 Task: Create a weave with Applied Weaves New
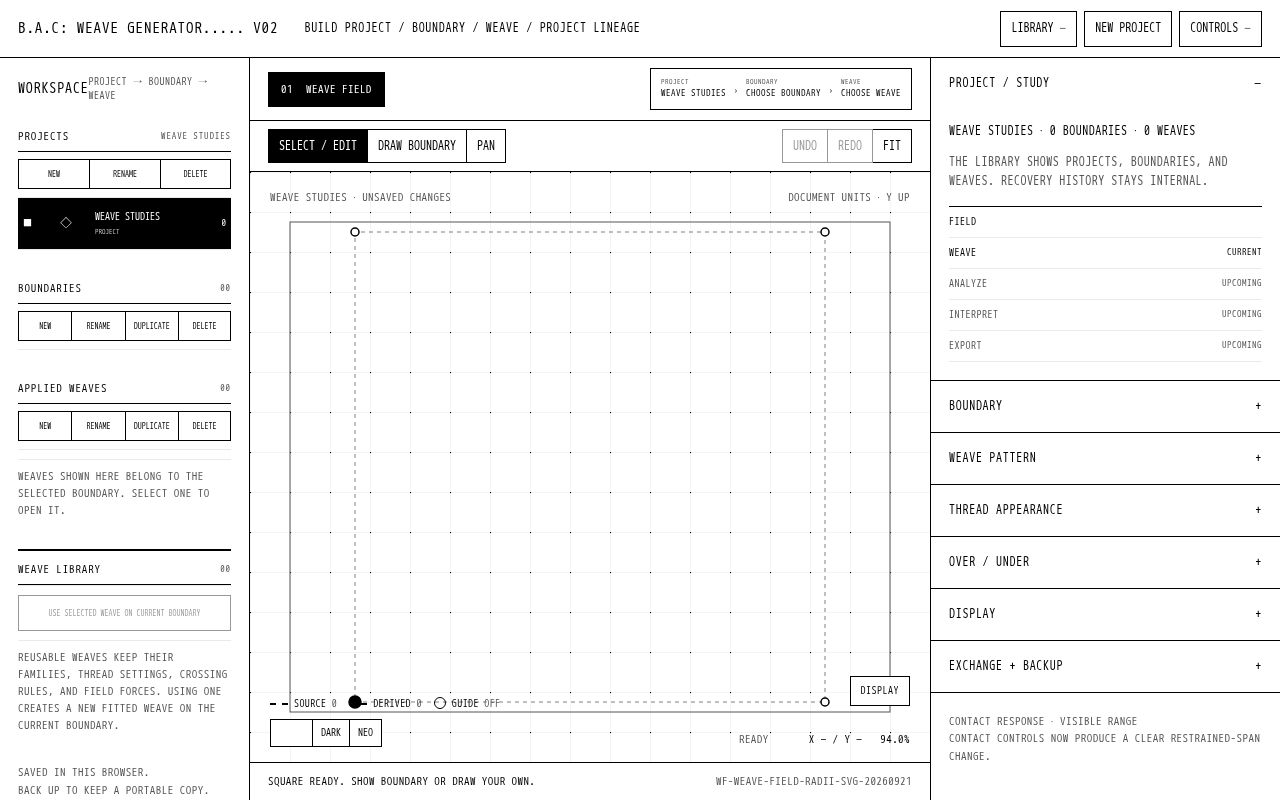pos(45,426)
